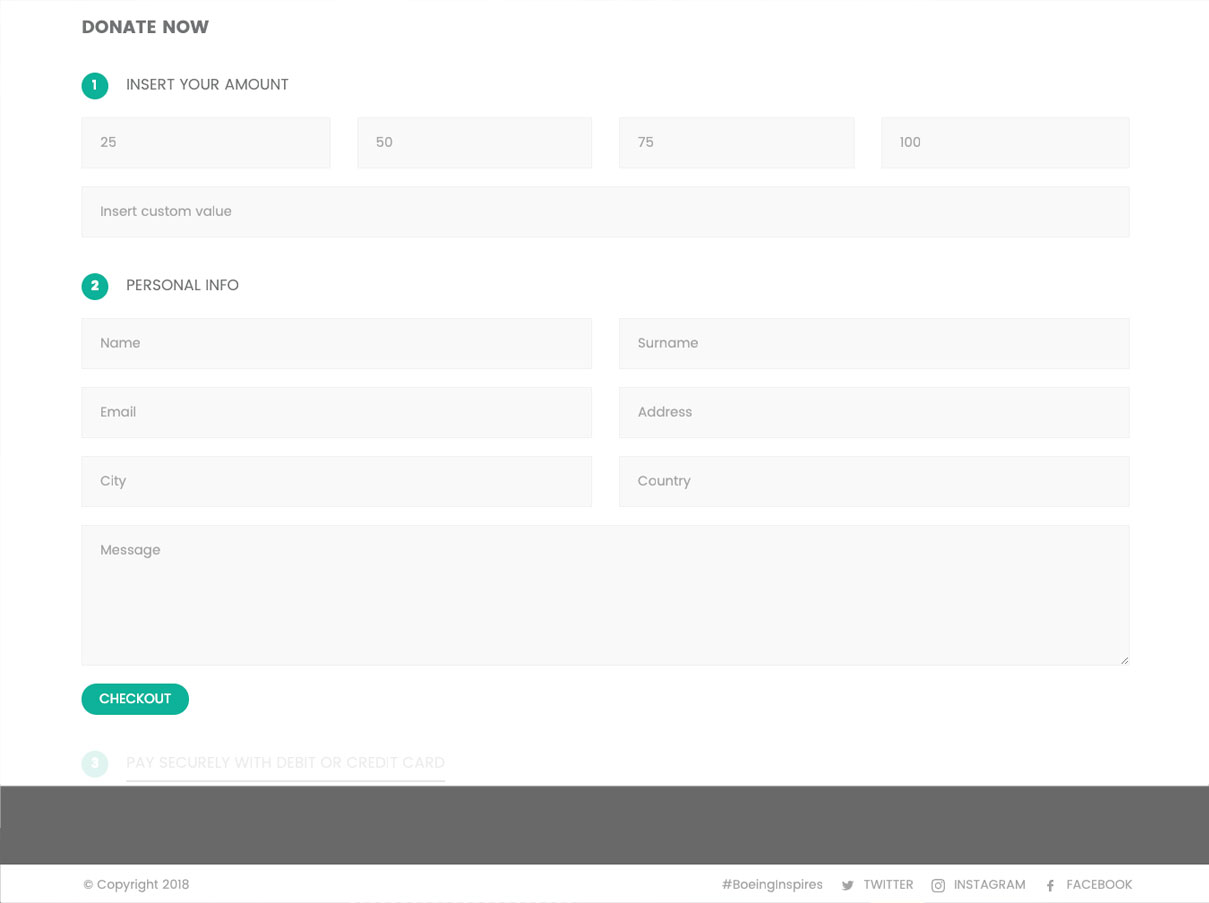
Task: Click the Instagram camera icon
Action: coord(938,885)
